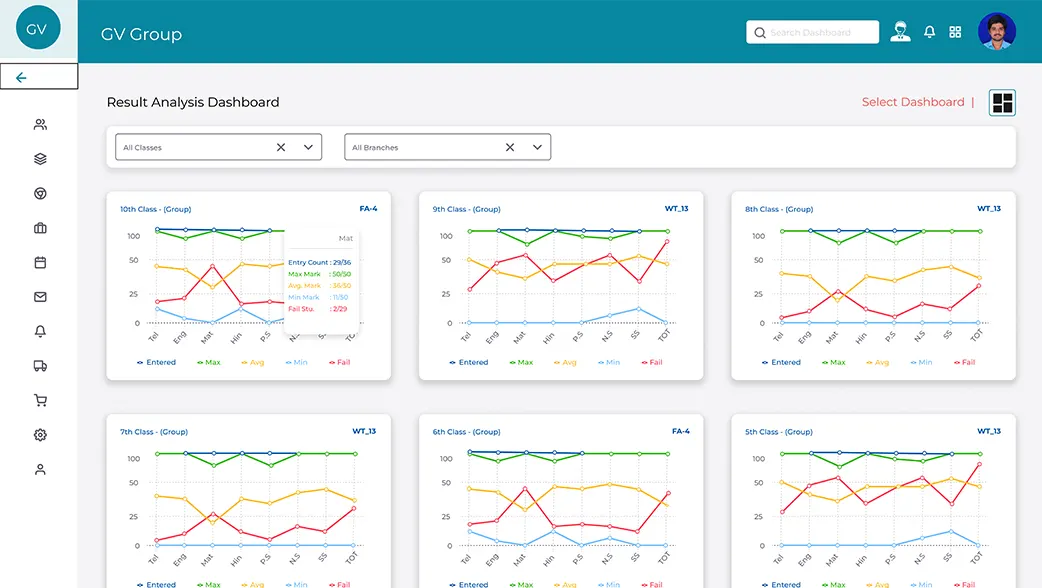Open the briefcase icon in sidebar
This screenshot has height=588, width=1042.
pyautogui.click(x=40, y=228)
